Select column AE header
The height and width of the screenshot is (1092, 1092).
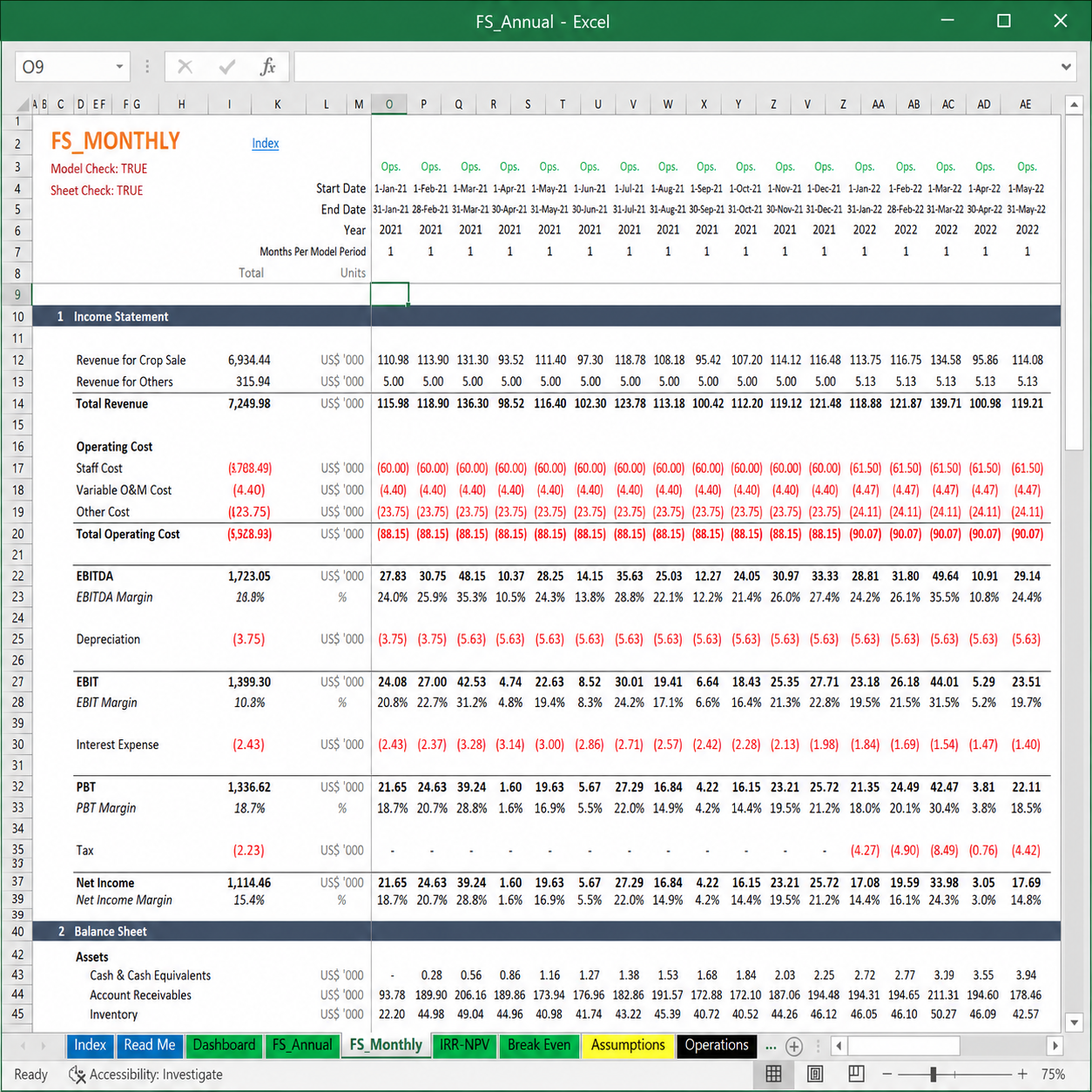coord(1026,104)
